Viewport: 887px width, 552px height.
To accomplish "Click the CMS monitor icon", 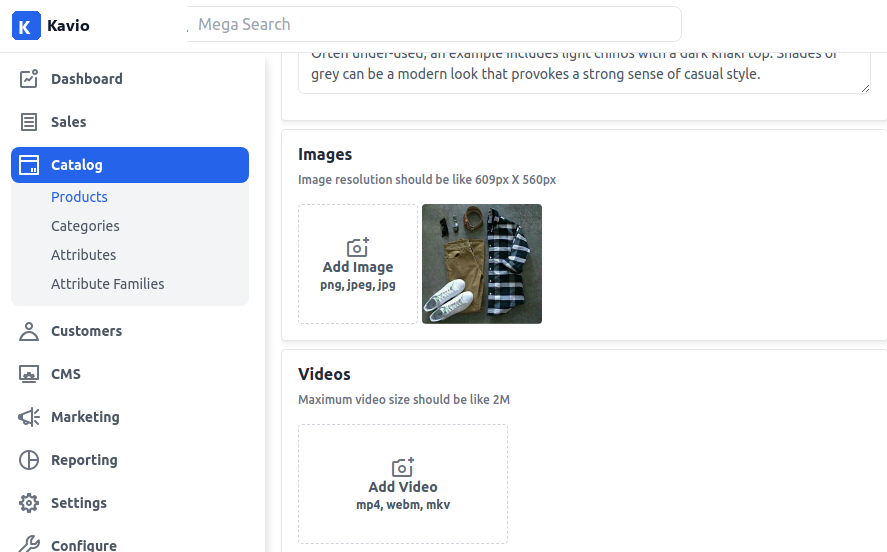I will click(x=29, y=374).
